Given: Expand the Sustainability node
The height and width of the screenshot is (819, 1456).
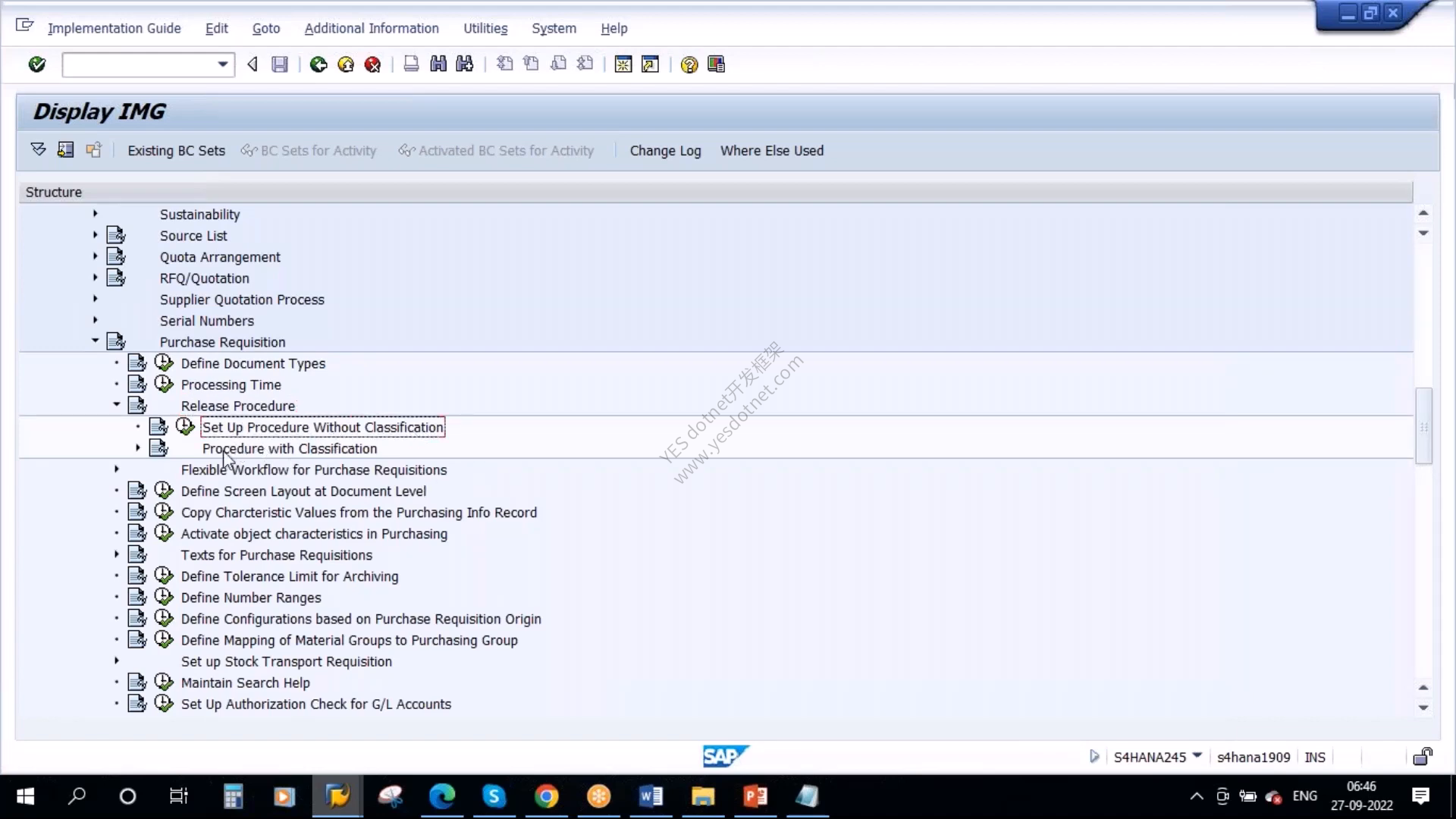Looking at the screenshot, I should 95,213.
